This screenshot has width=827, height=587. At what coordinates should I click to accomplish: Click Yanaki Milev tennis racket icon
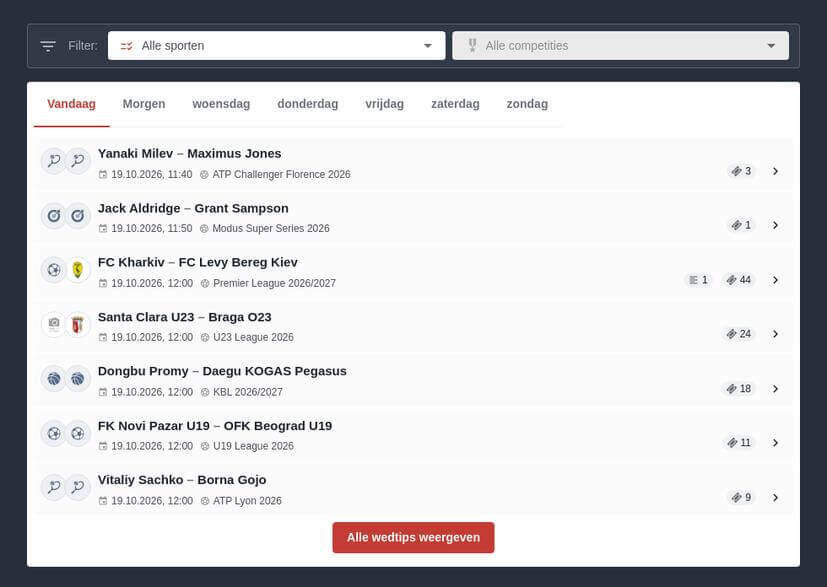[x=54, y=161]
